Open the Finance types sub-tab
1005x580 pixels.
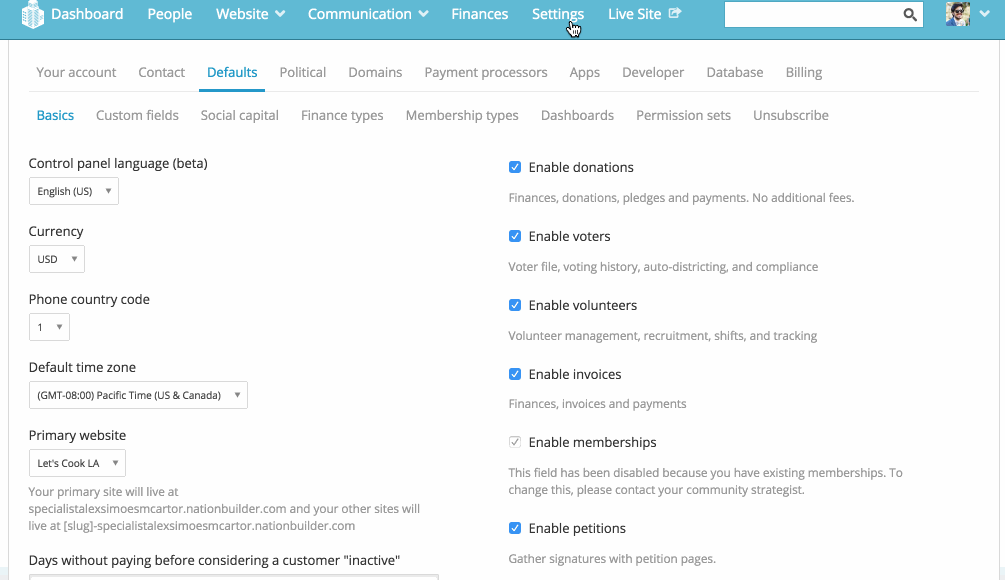tap(342, 115)
